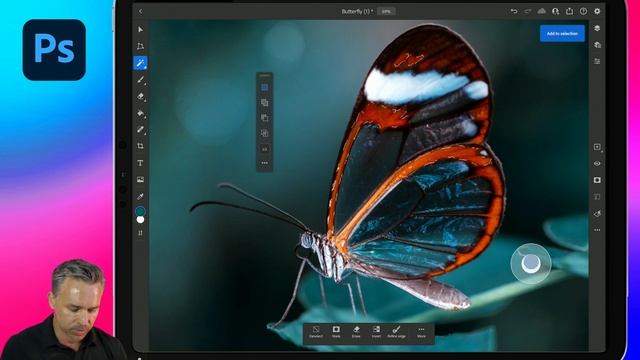This screenshot has height=360, width=640.
Task: Open More in the selection bar
Action: tap(421, 332)
